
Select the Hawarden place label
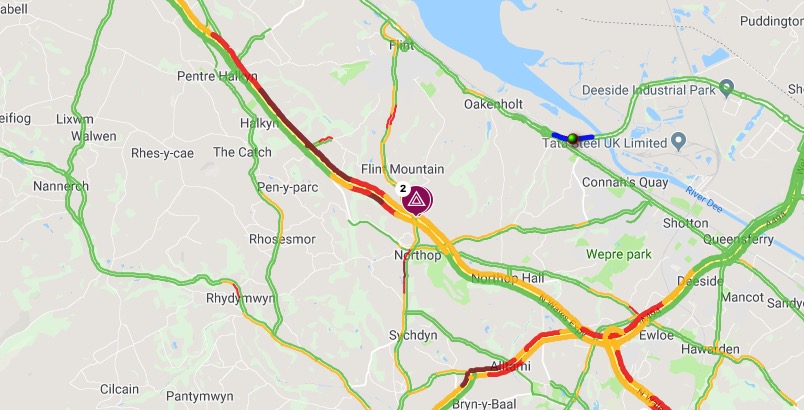pos(710,350)
